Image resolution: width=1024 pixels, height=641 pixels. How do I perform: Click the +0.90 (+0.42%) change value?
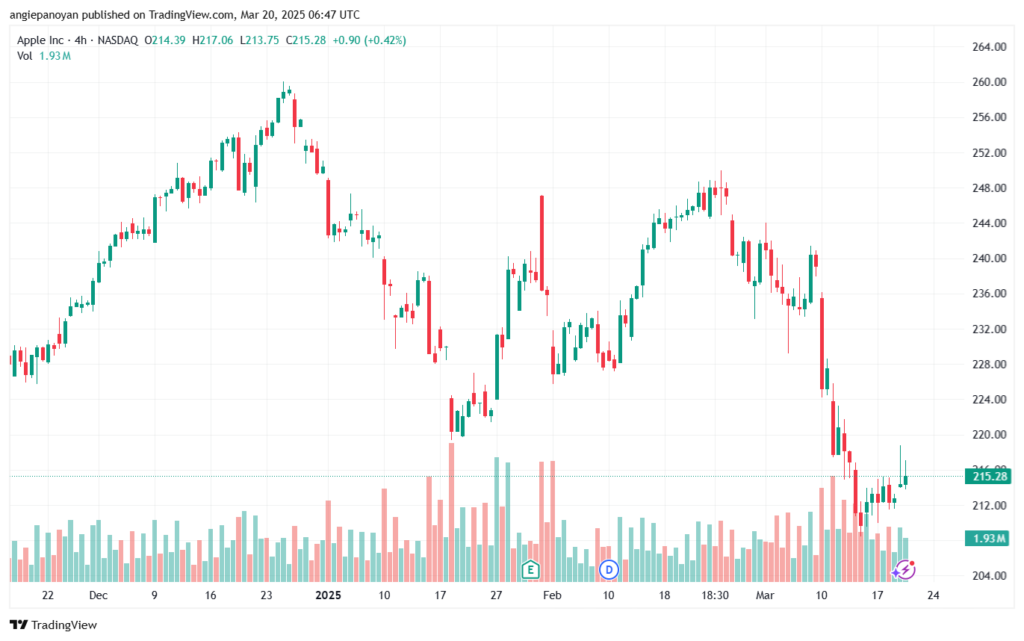(369, 40)
